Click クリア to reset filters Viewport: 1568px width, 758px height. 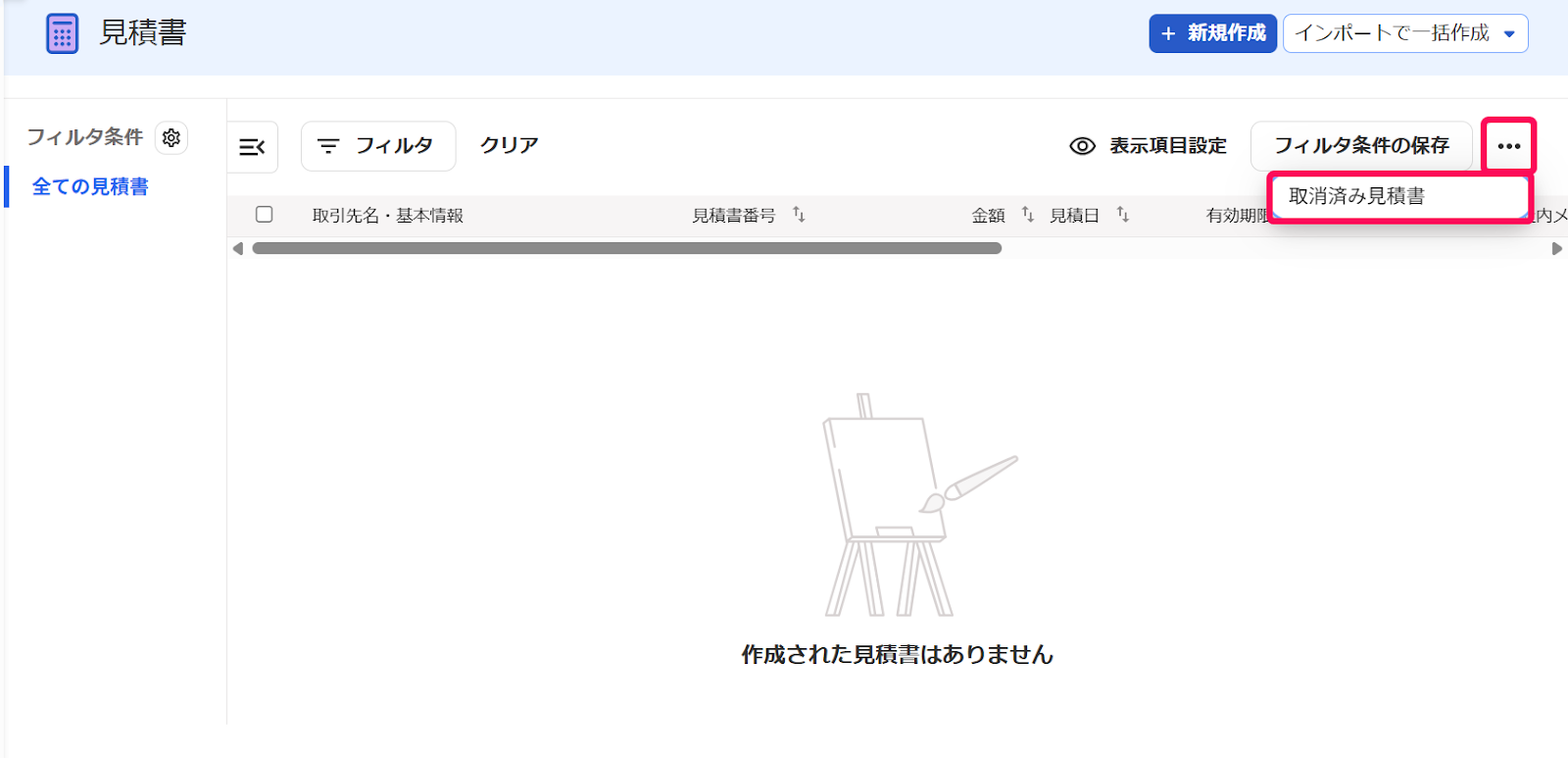pos(509,145)
